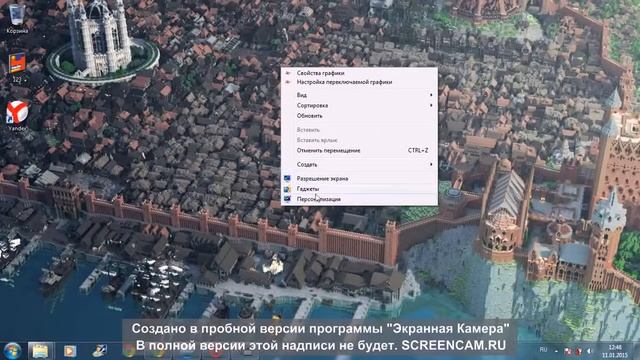
Task: Expand the Сортировка submenu
Action: [x=359, y=105]
